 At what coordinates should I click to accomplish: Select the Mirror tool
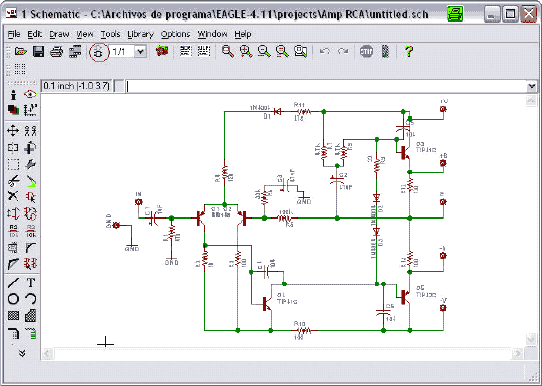tap(13, 148)
